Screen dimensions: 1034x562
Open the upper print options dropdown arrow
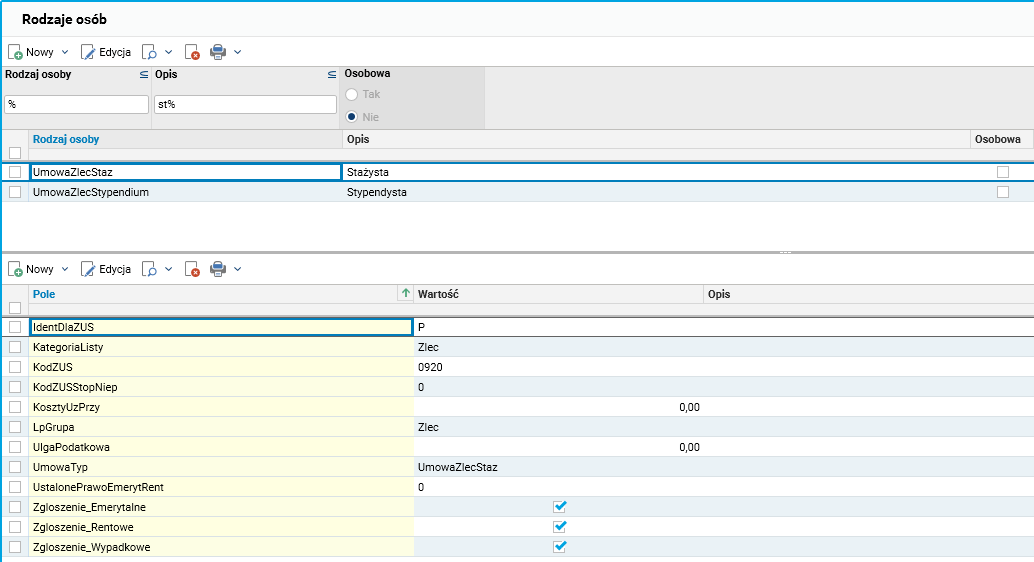(x=238, y=51)
